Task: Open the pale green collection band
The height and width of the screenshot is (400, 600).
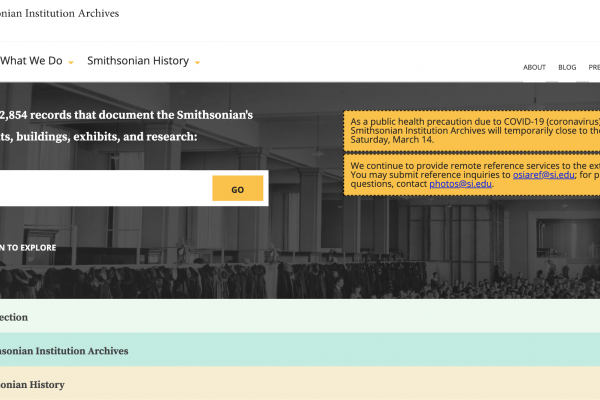Action: (x=300, y=316)
